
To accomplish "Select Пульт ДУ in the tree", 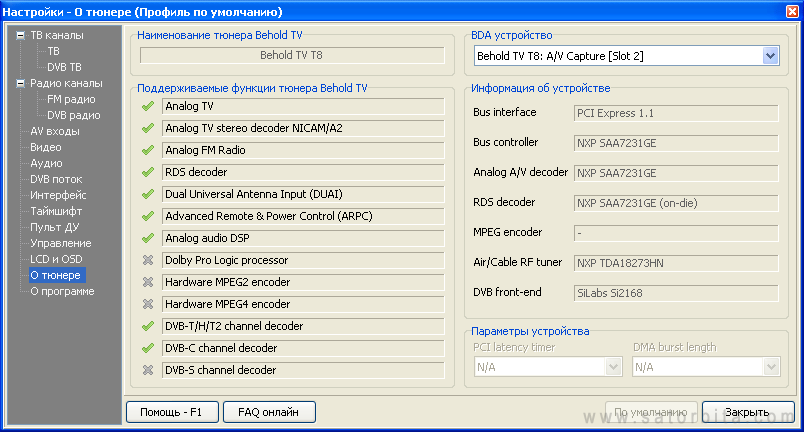I will click(x=54, y=227).
